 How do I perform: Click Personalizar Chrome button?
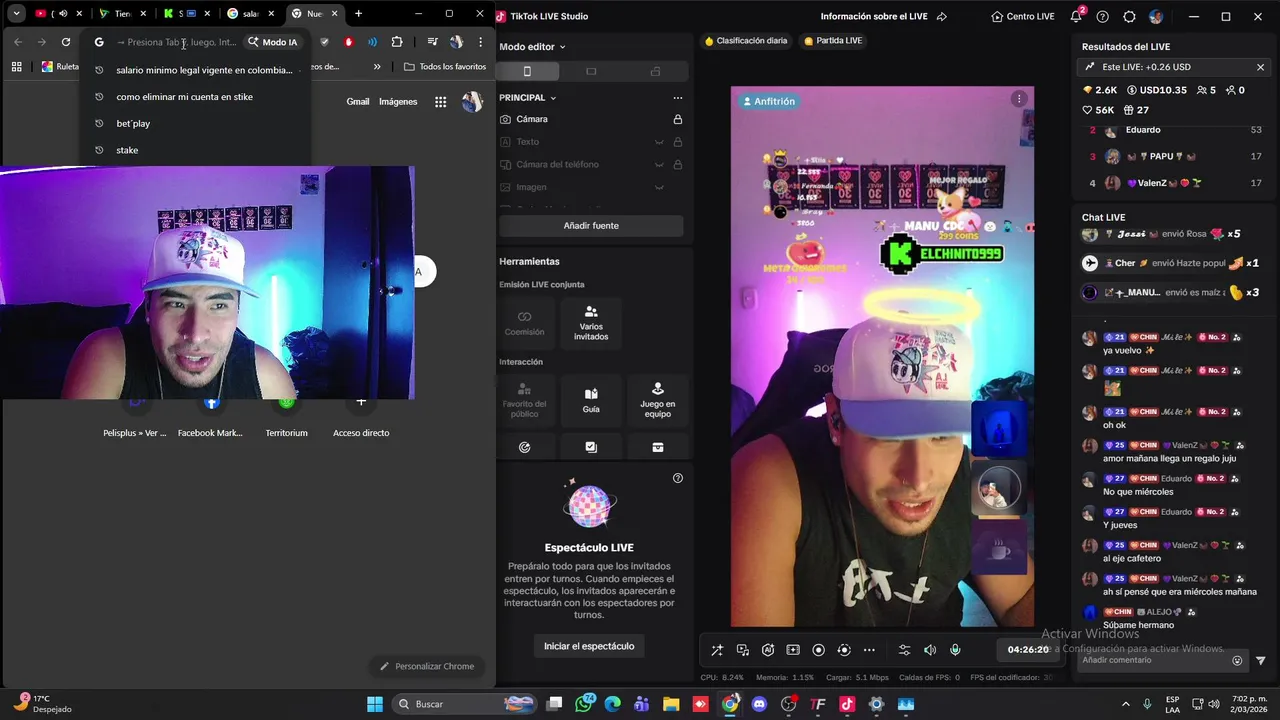[427, 666]
